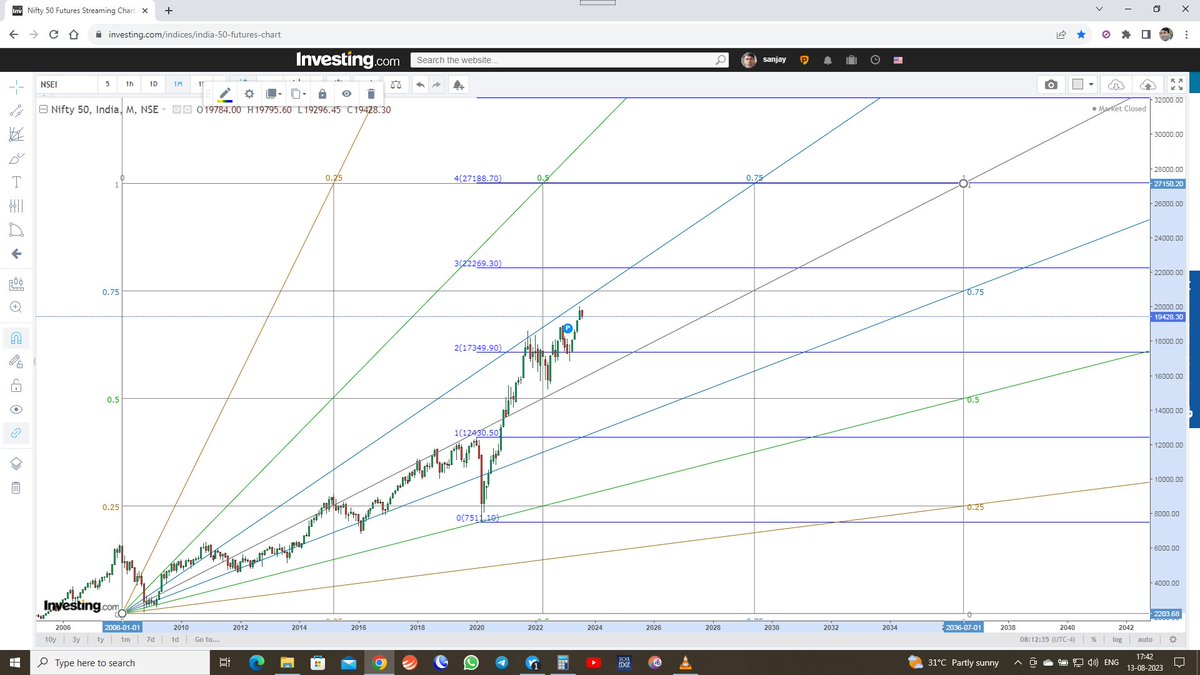Open the patterns tool in left sidebar
The height and width of the screenshot is (675, 1200).
15,205
